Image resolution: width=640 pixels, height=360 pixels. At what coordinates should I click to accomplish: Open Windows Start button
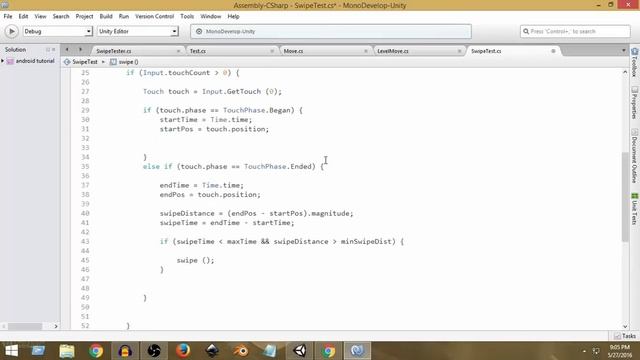click(x=11, y=351)
